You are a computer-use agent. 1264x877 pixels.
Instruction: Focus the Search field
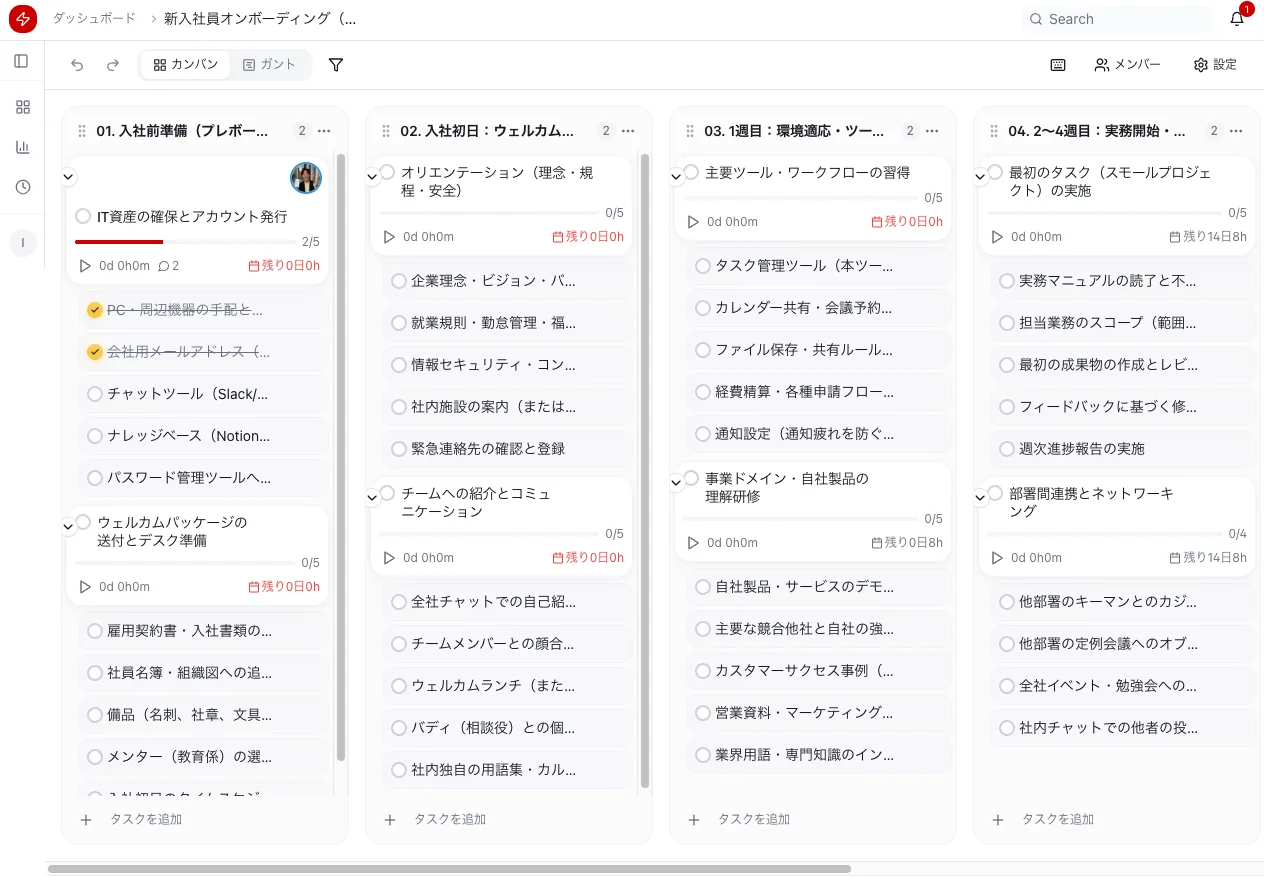[x=1118, y=19]
